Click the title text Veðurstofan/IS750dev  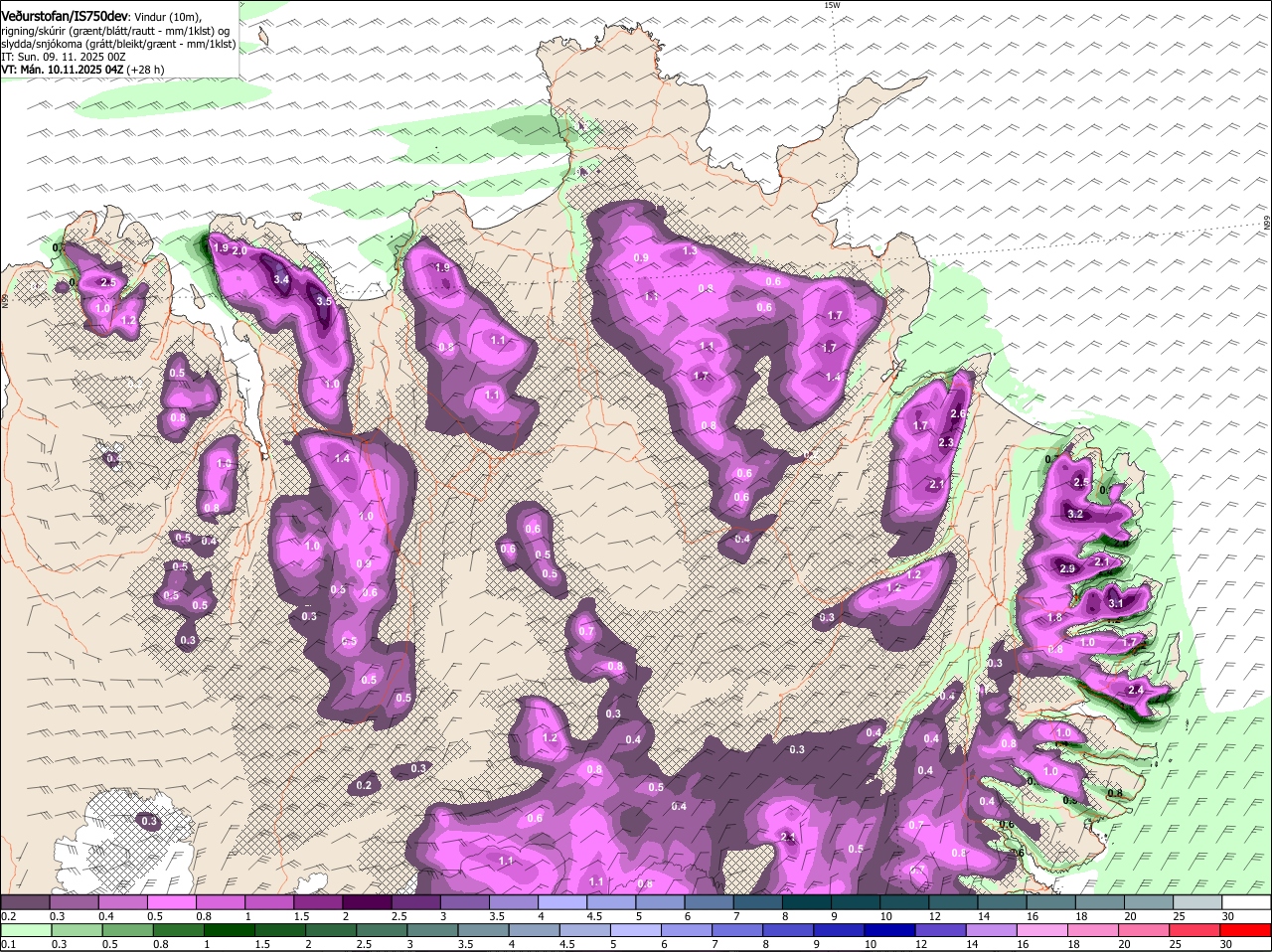tap(64, 17)
